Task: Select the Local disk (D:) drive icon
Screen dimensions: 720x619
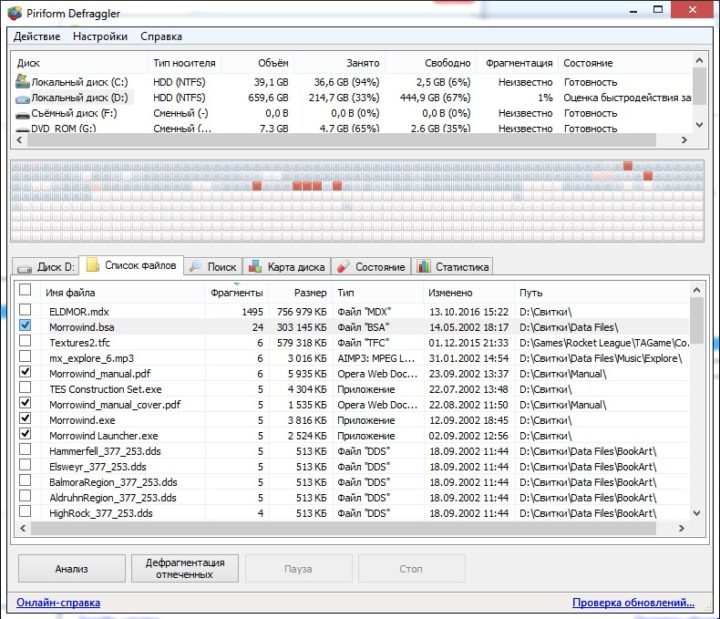Action: point(22,98)
